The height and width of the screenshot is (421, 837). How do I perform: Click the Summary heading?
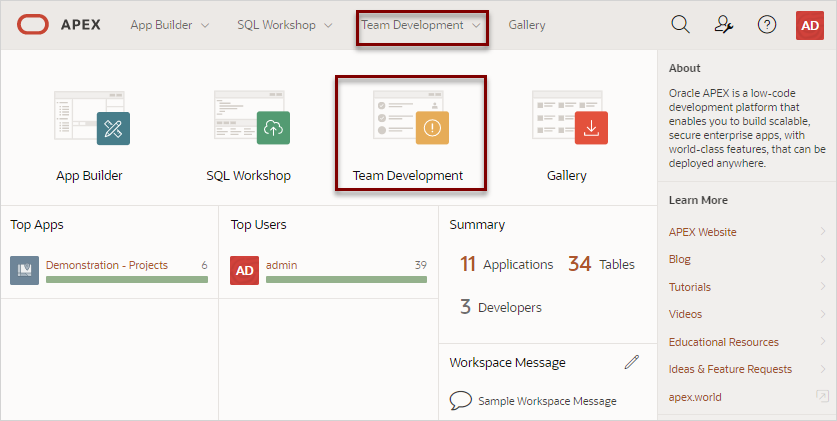477,225
